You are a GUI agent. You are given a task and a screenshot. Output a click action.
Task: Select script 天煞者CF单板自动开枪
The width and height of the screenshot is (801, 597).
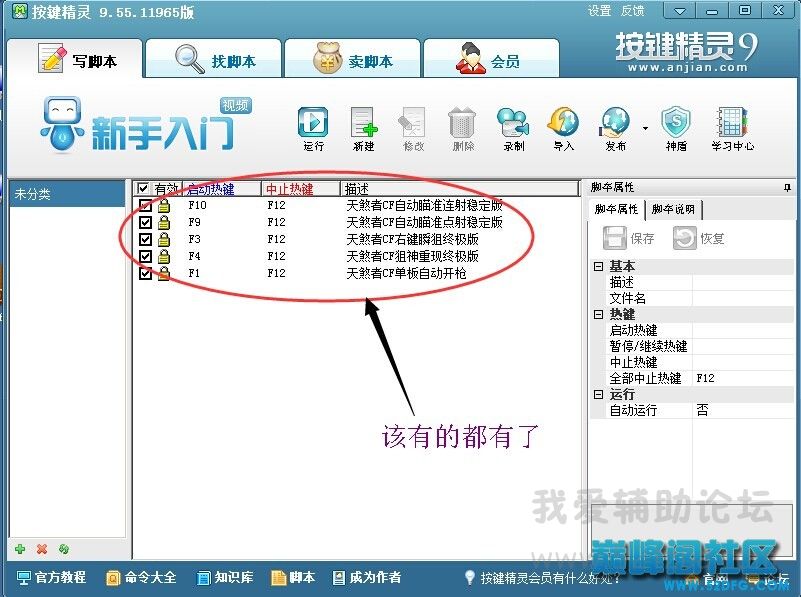click(406, 273)
